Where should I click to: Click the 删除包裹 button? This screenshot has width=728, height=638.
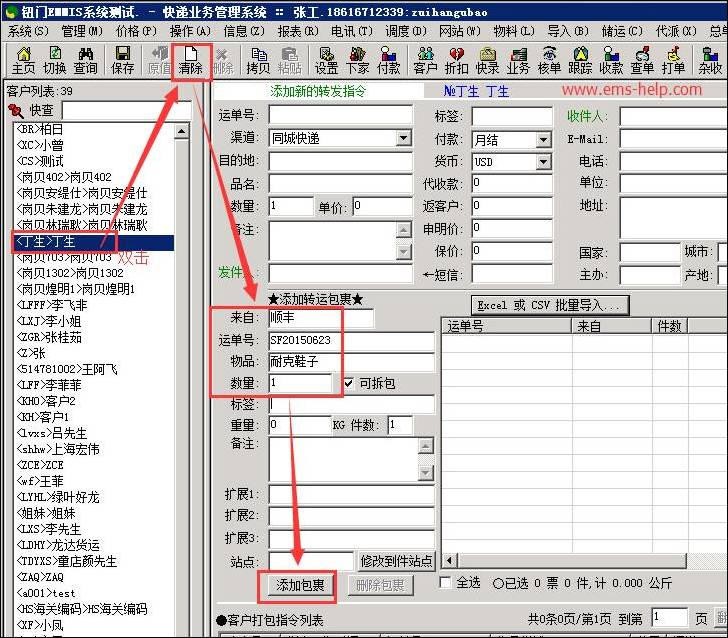coord(380,585)
